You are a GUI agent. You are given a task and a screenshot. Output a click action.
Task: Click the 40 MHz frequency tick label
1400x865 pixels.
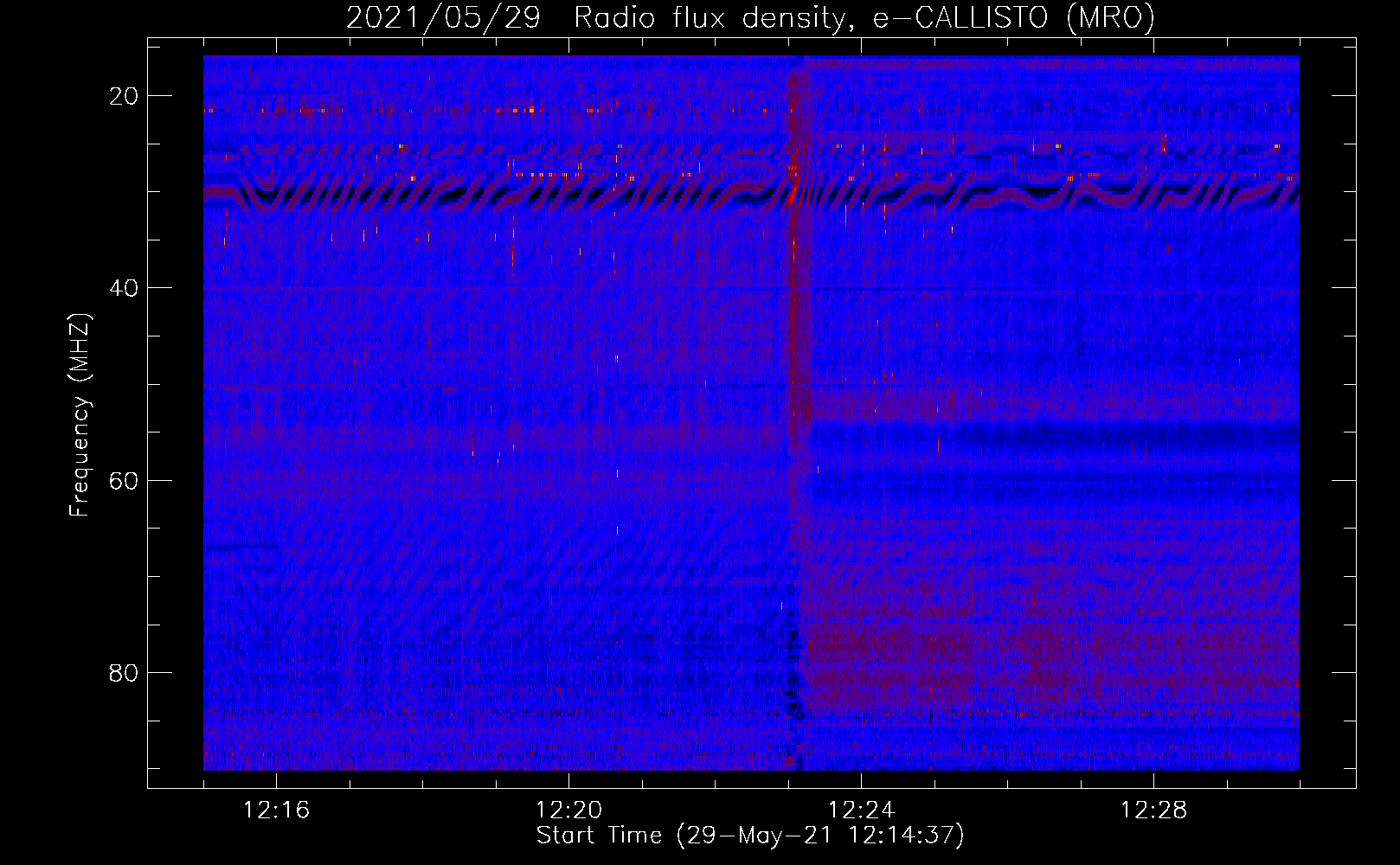pos(124,288)
